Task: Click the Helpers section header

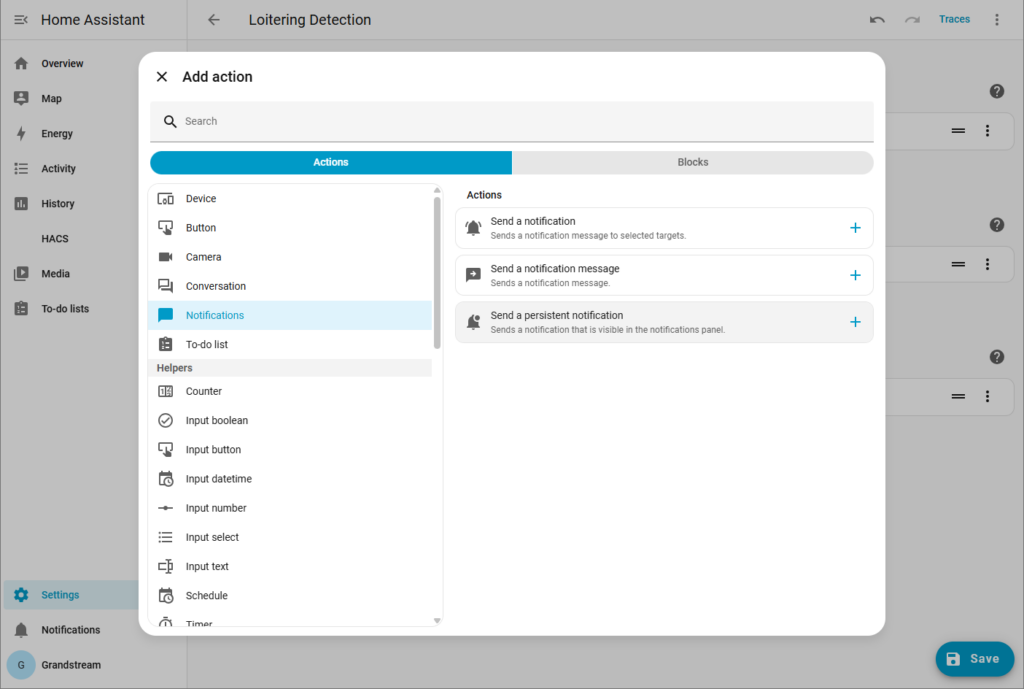Action: [290, 368]
